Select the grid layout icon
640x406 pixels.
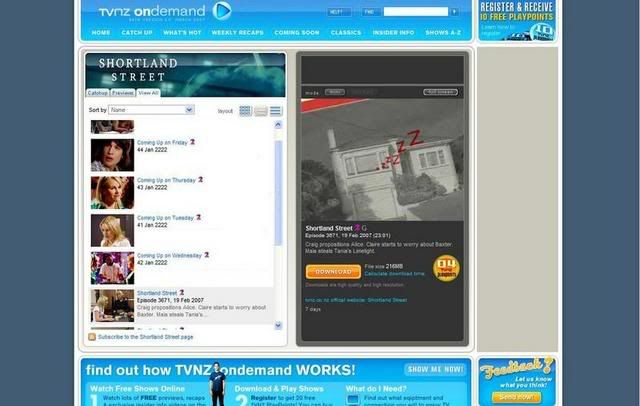click(245, 111)
